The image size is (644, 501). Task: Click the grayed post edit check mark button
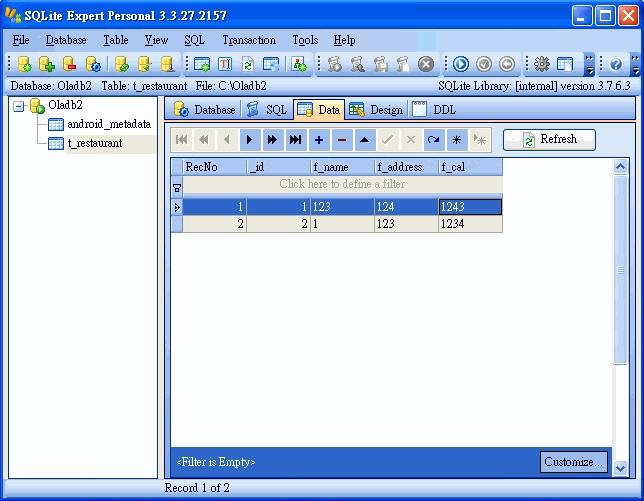click(387, 140)
